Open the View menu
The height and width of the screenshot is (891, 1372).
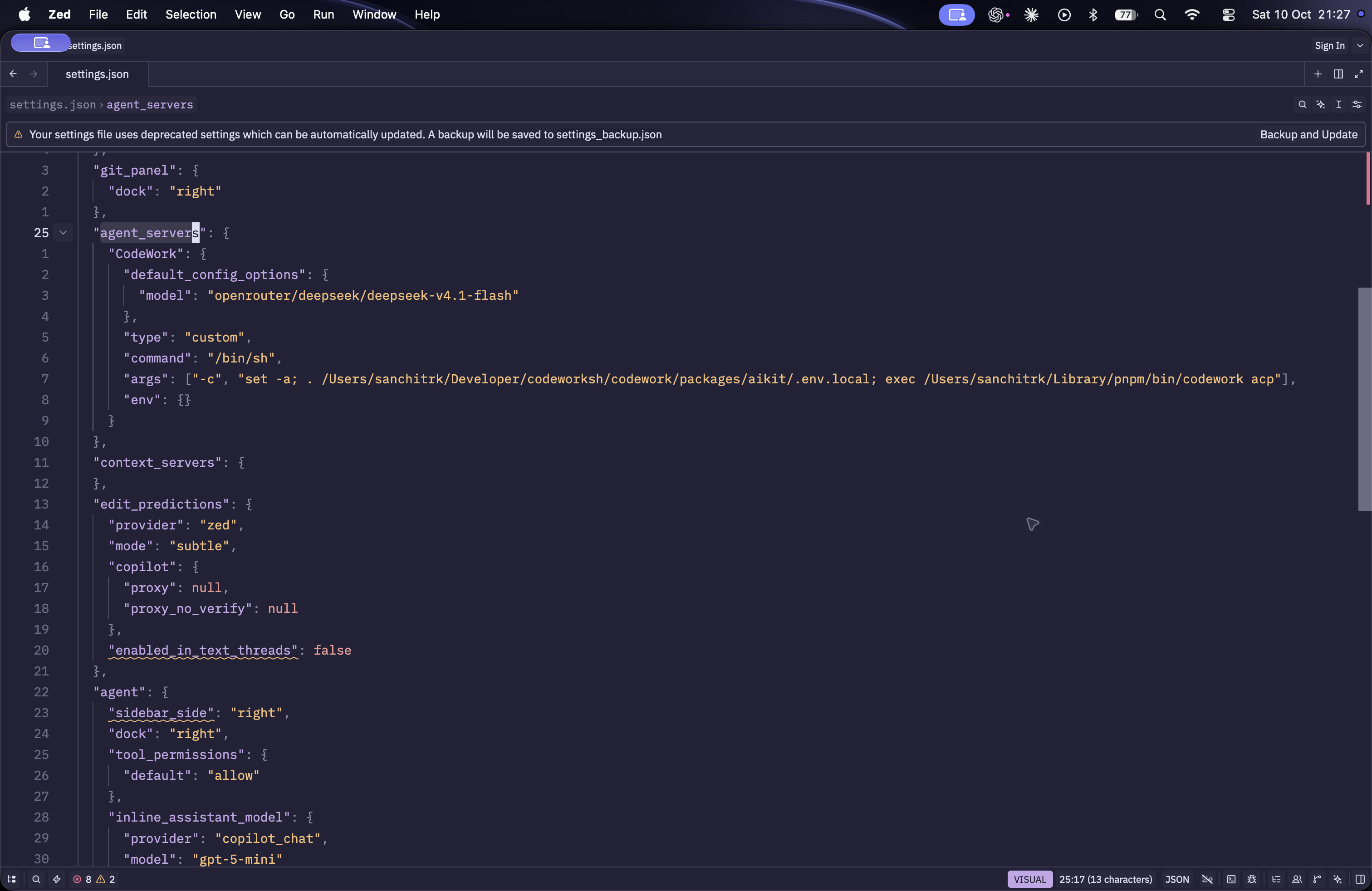[248, 15]
